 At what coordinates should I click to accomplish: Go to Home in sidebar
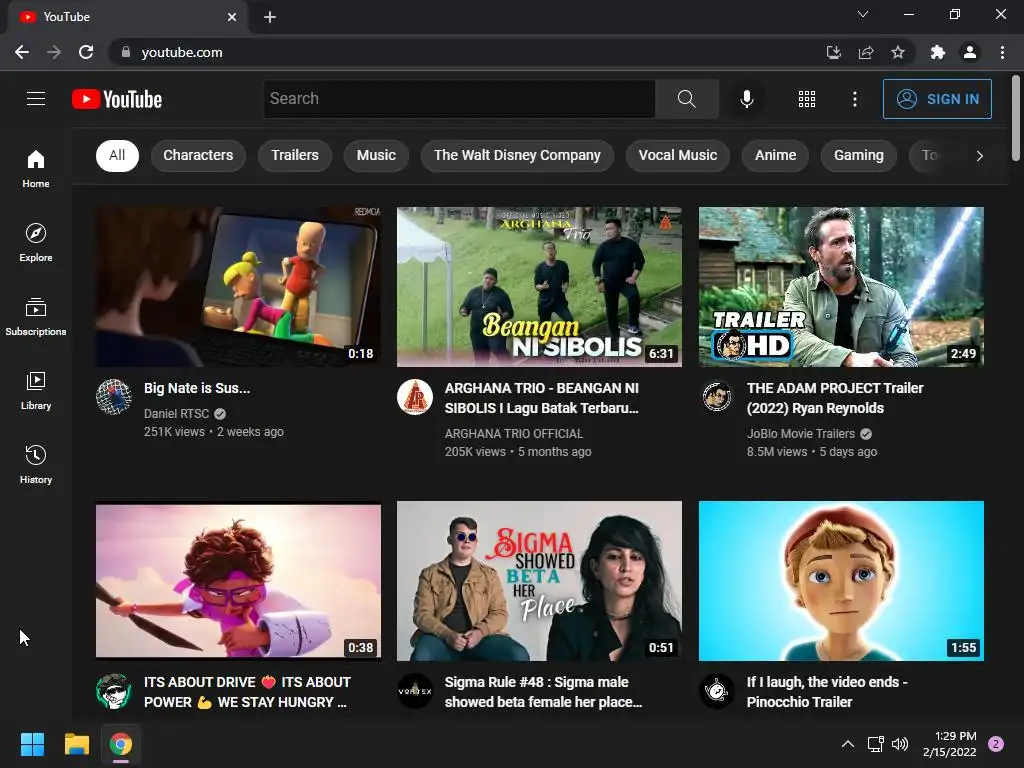point(36,168)
